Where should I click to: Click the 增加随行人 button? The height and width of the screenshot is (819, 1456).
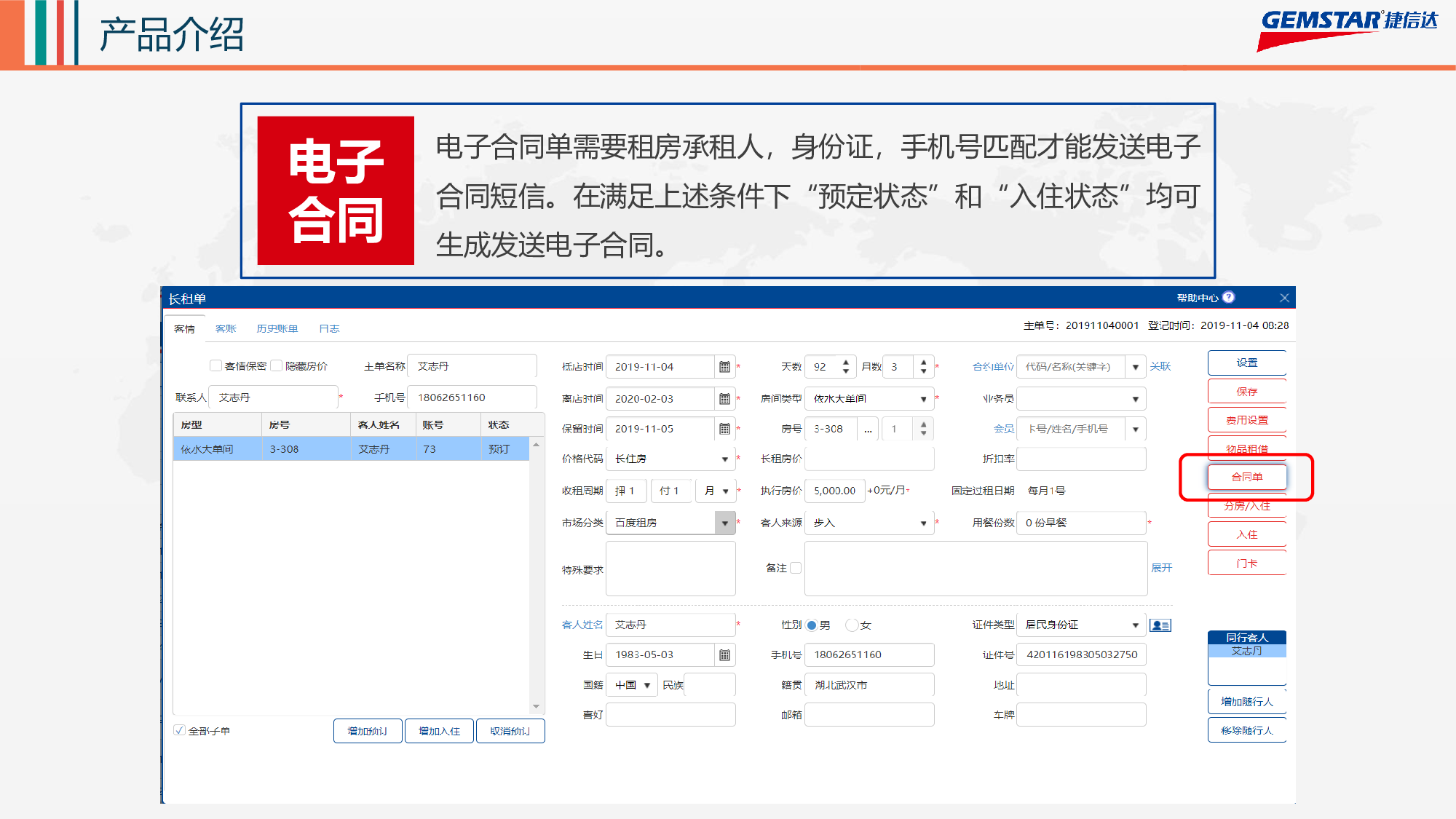[x=1247, y=702]
